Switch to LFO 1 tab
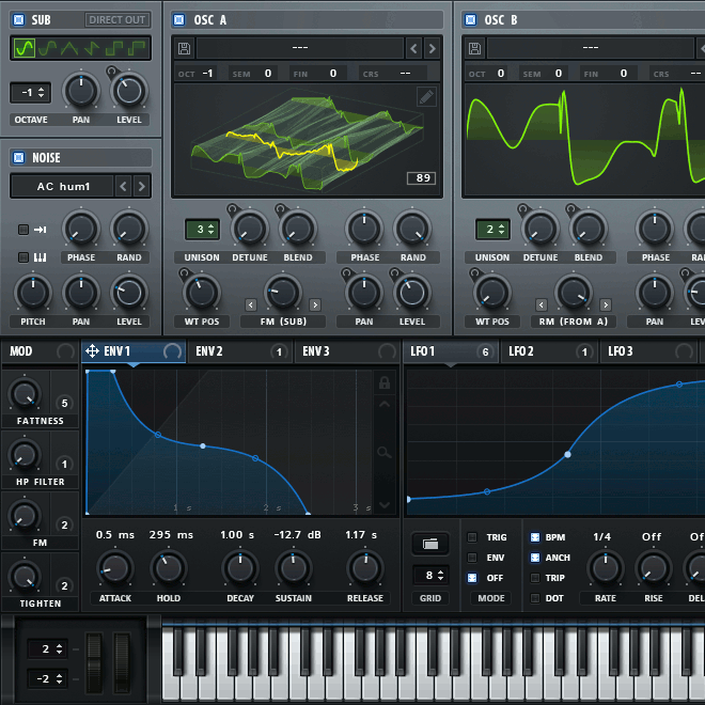The width and height of the screenshot is (705, 705). 452,351
